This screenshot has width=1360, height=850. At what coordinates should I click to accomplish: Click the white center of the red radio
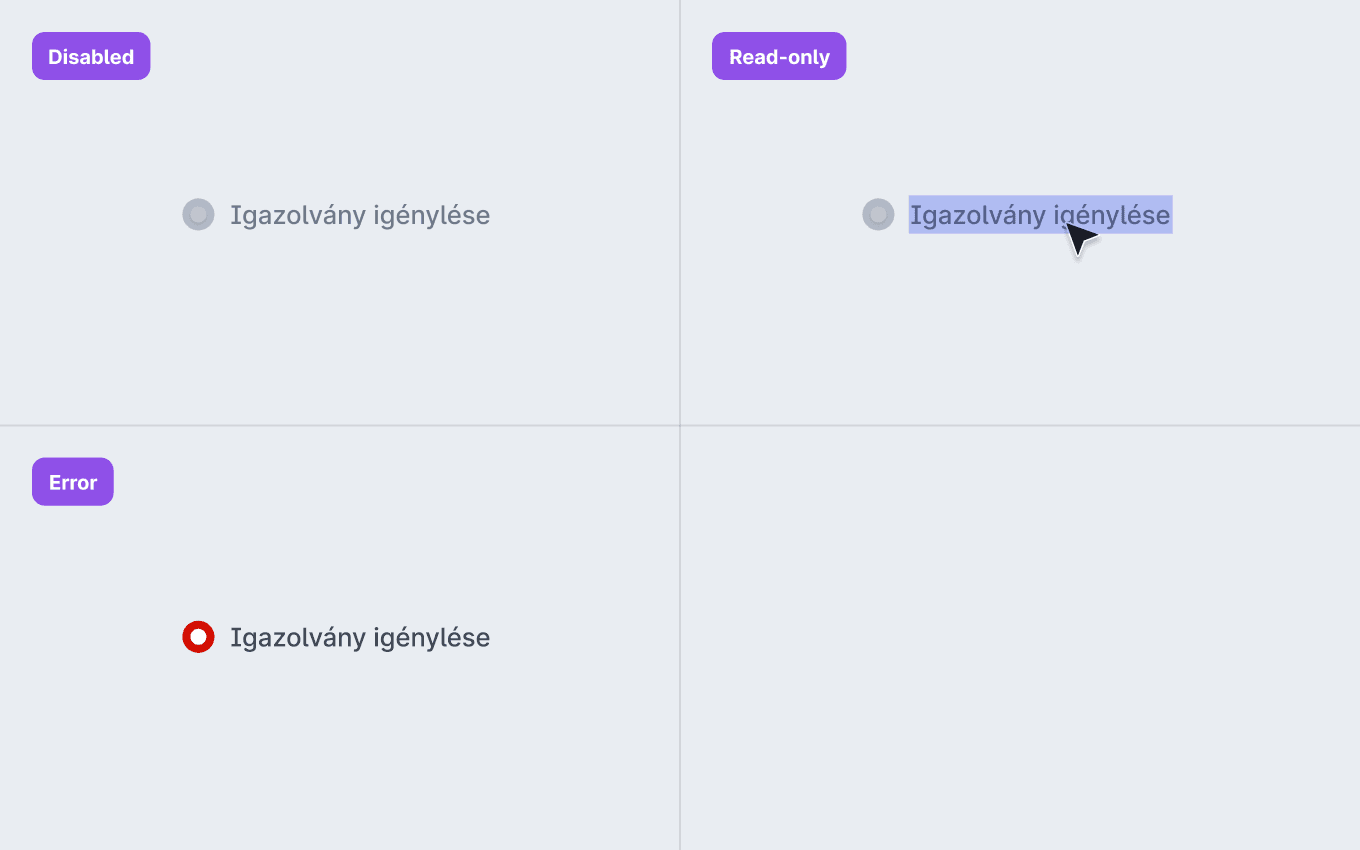198,637
